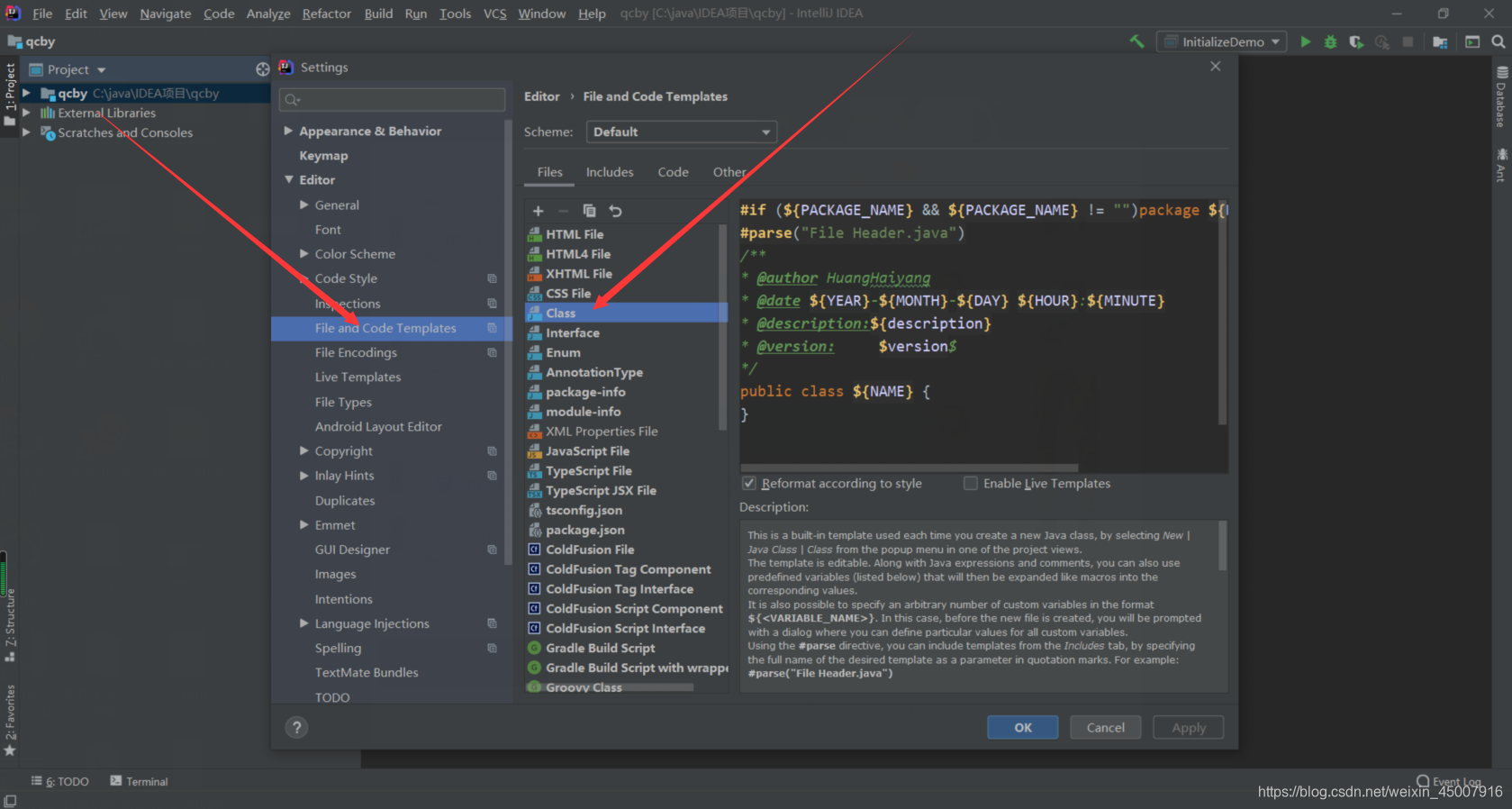Click the Editor breadcrumb link

542,96
